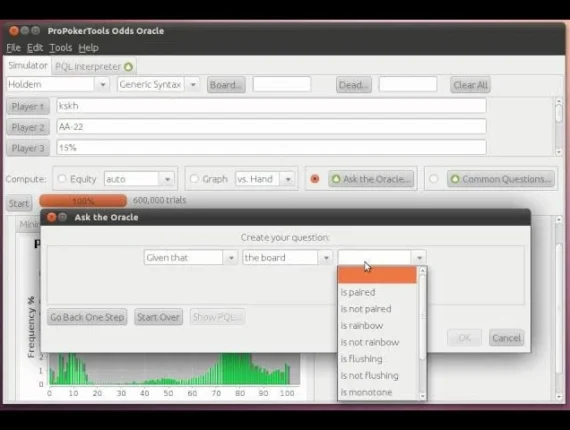Select the Equity radio button
The height and width of the screenshot is (430, 570).
[62, 179]
